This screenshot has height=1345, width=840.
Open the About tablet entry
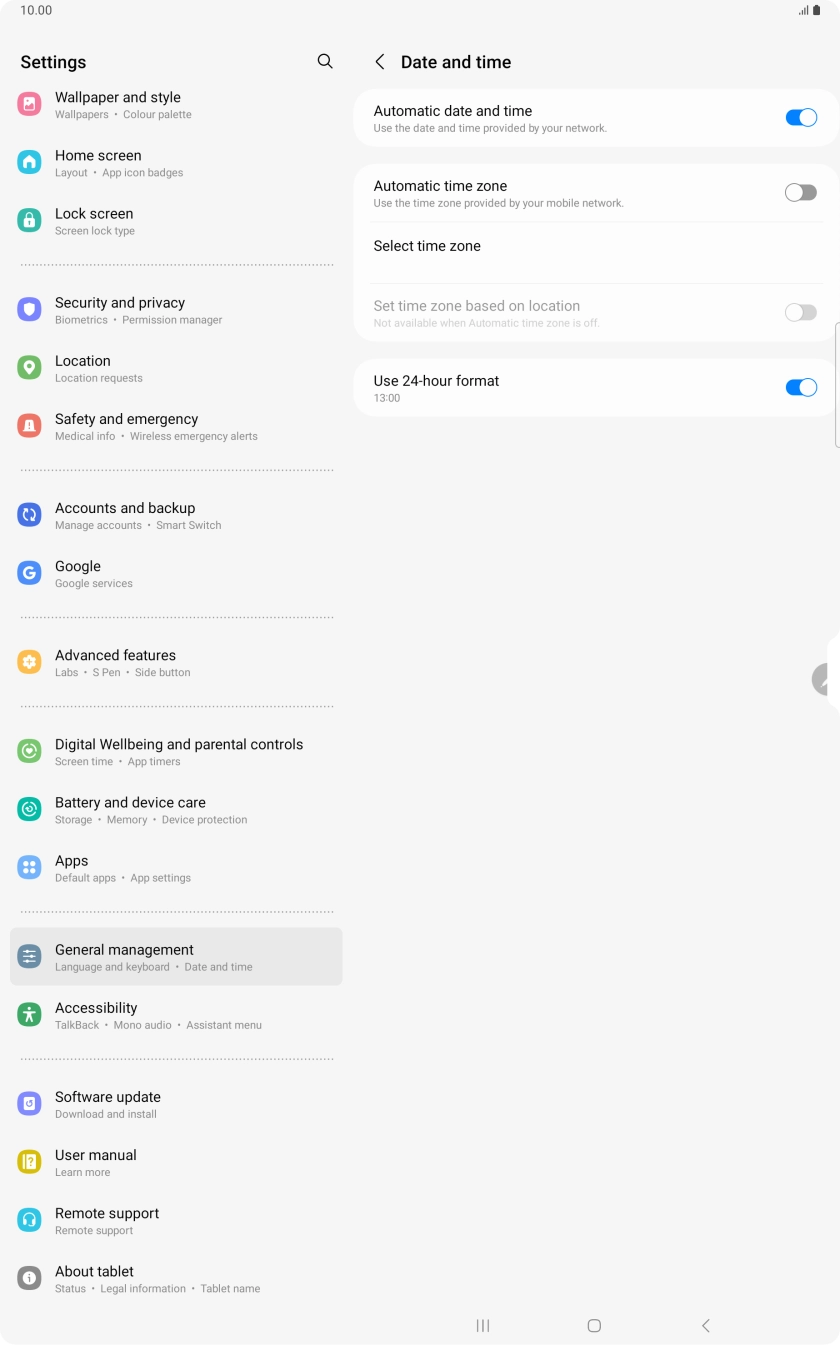pos(176,1279)
